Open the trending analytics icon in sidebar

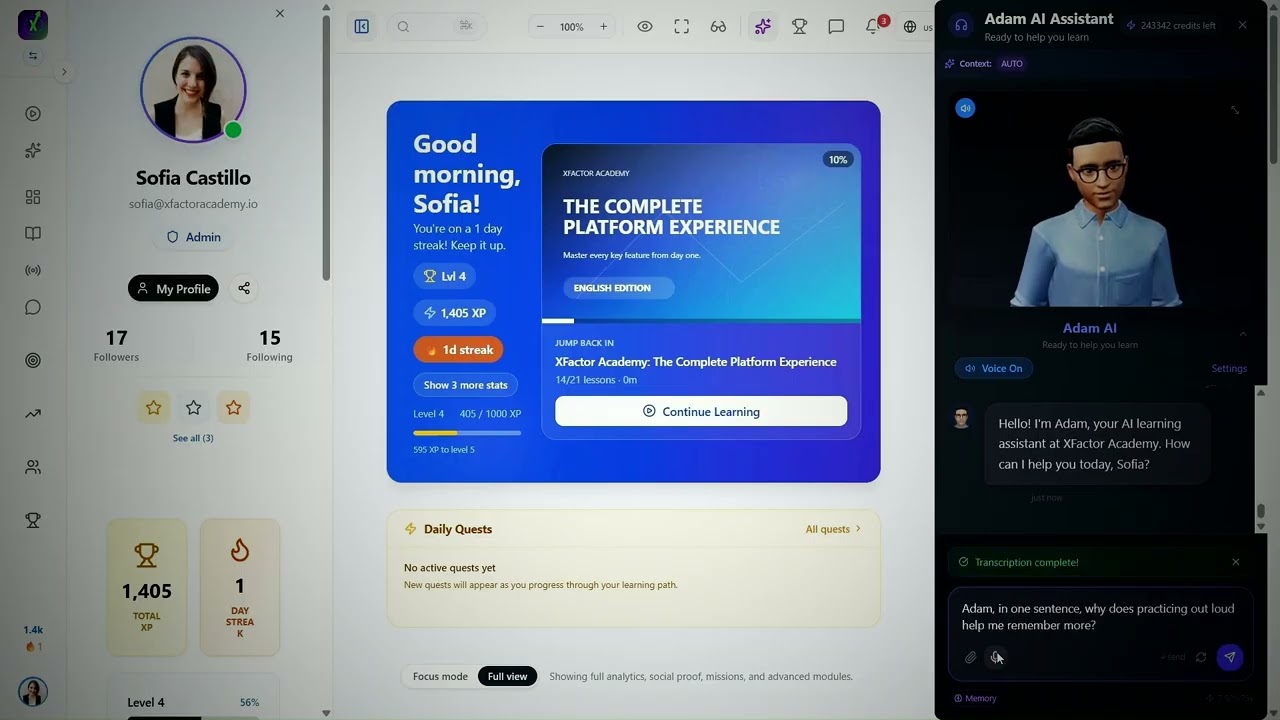33,413
